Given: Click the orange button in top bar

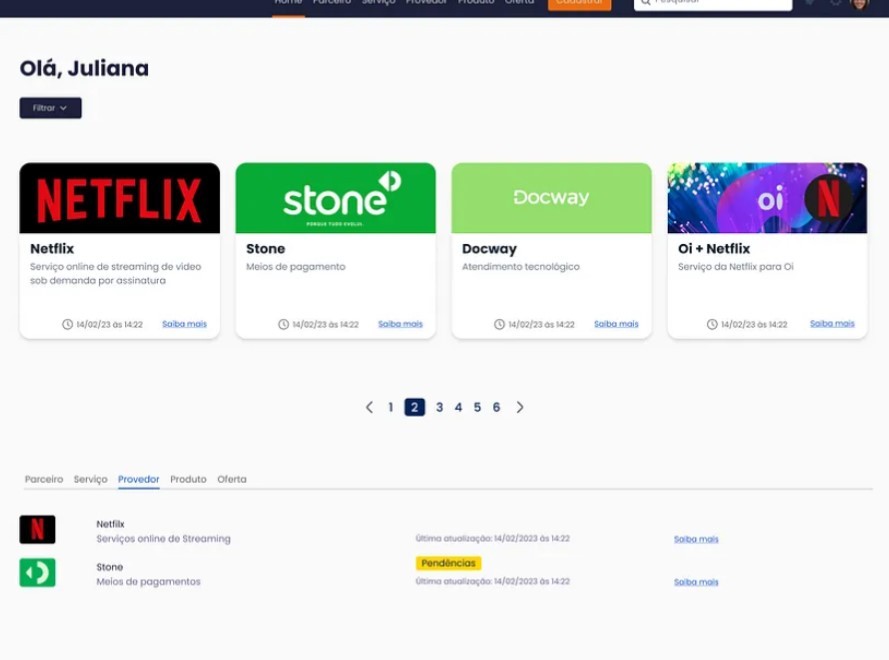Looking at the screenshot, I should coord(579,3).
